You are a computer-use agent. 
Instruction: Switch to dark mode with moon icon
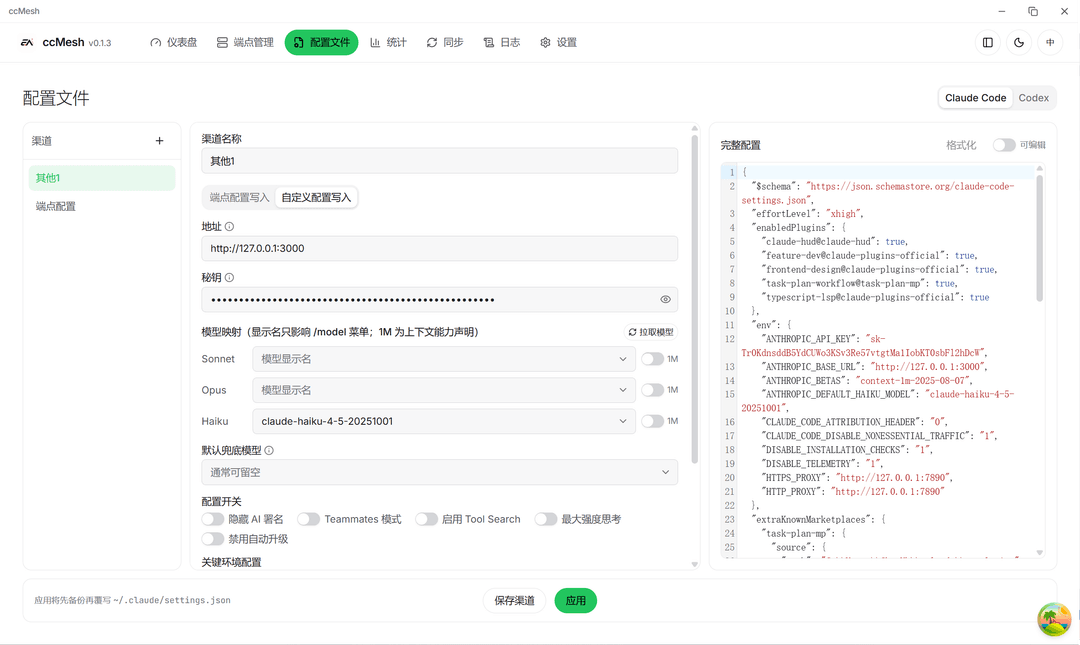1019,43
